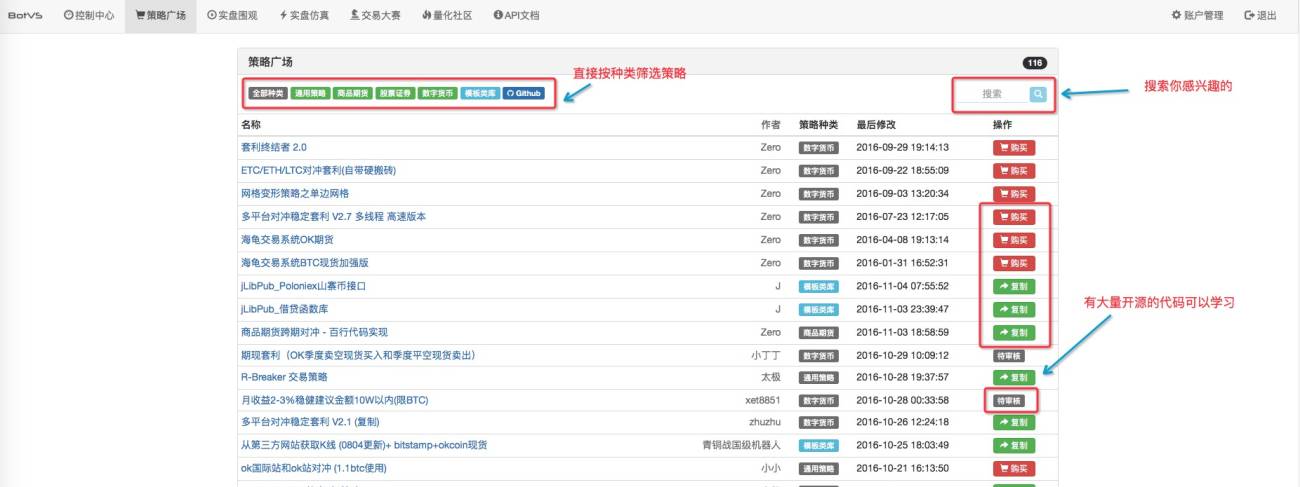Click 待审核 badge for 期现套利 row

1009,355
